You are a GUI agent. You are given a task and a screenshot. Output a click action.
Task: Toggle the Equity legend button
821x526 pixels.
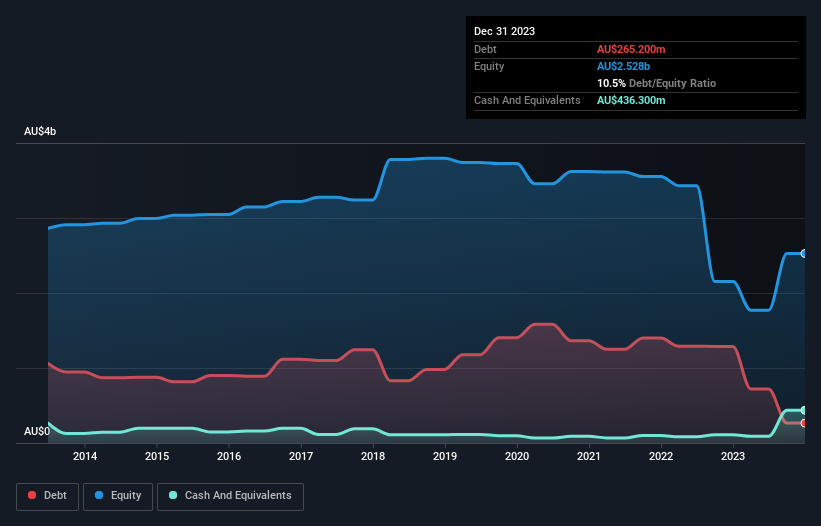point(118,496)
